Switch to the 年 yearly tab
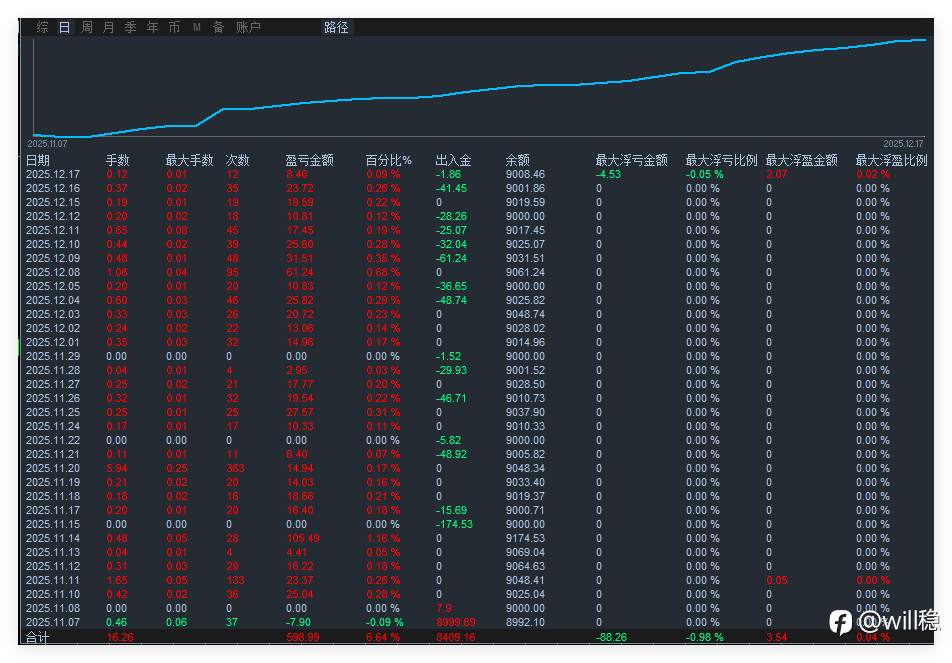The width and height of the screenshot is (952, 663). [x=152, y=27]
